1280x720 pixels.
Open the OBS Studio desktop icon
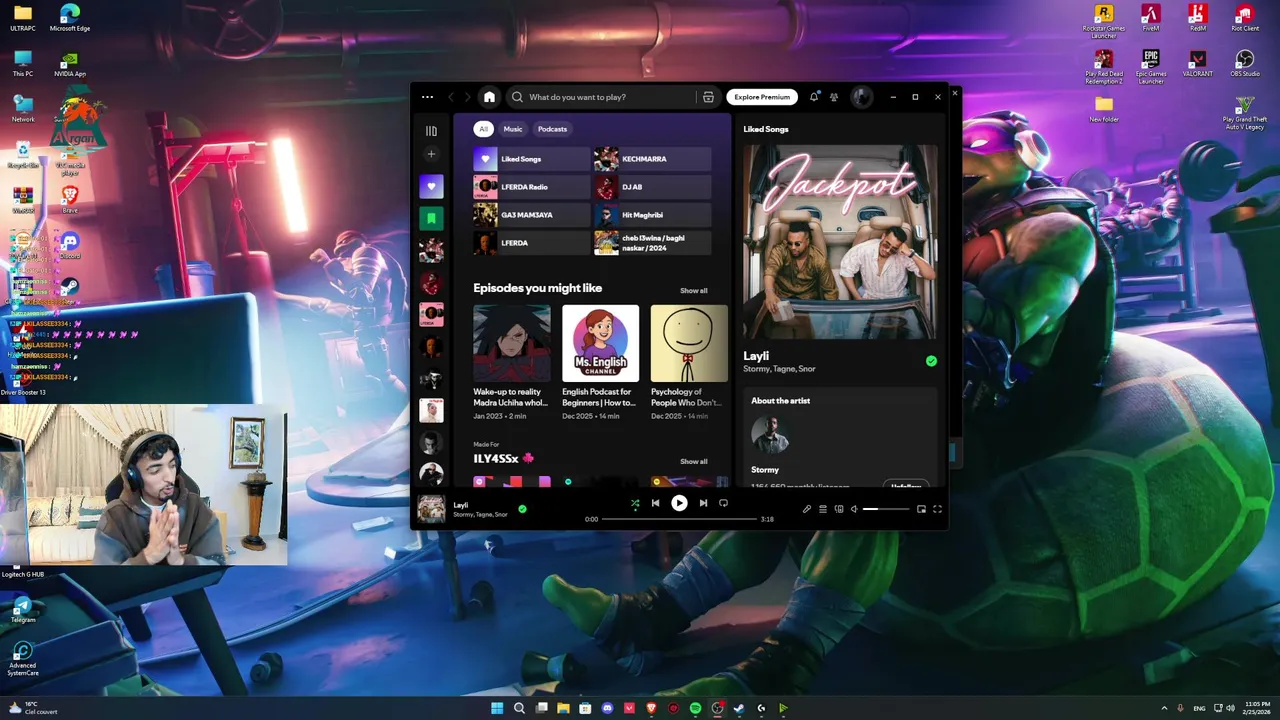pyautogui.click(x=1244, y=64)
